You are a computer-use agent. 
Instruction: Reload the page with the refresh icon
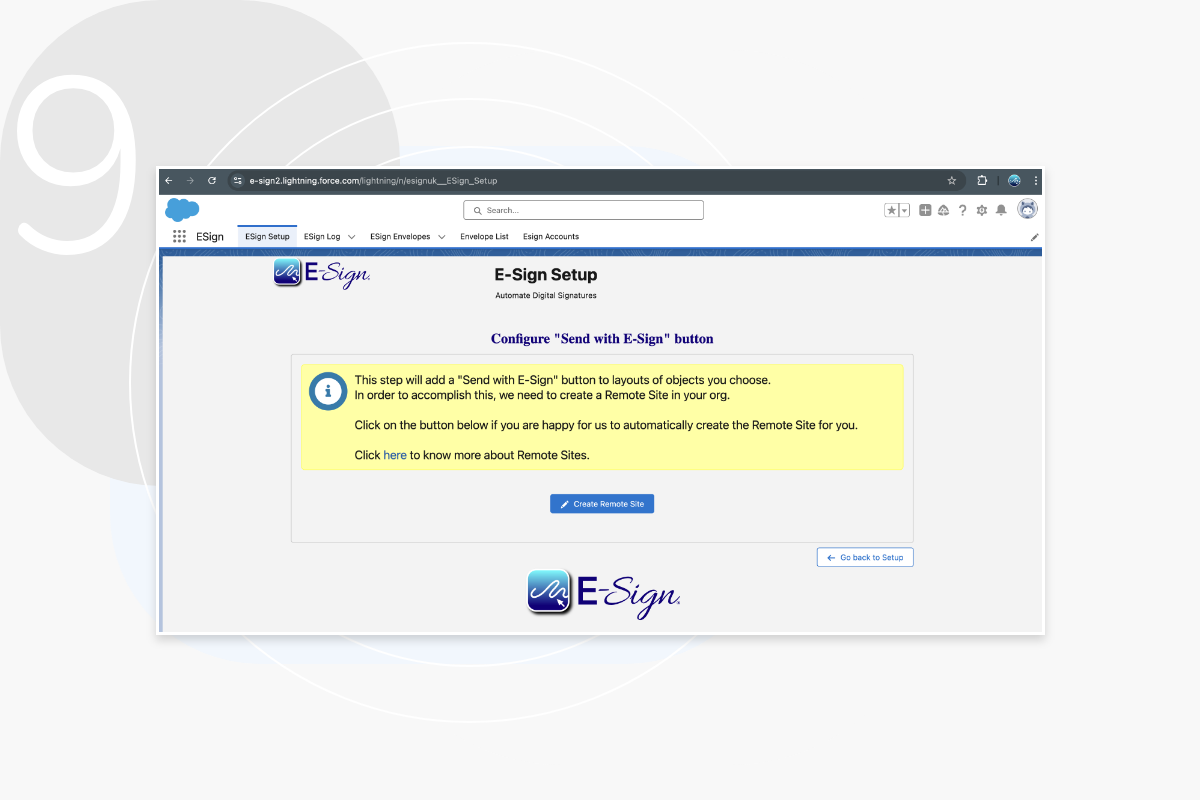[x=212, y=181]
